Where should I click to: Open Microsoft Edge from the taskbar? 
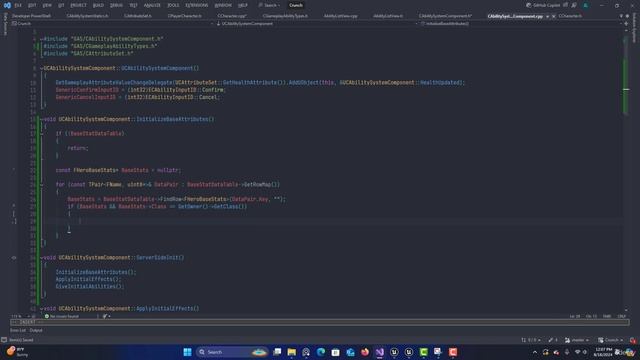pyautogui.click(x=321, y=352)
